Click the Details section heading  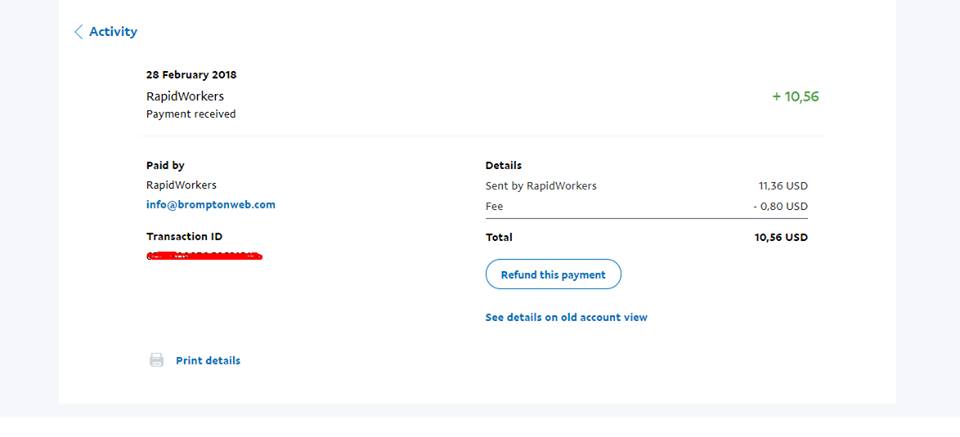tap(503, 166)
